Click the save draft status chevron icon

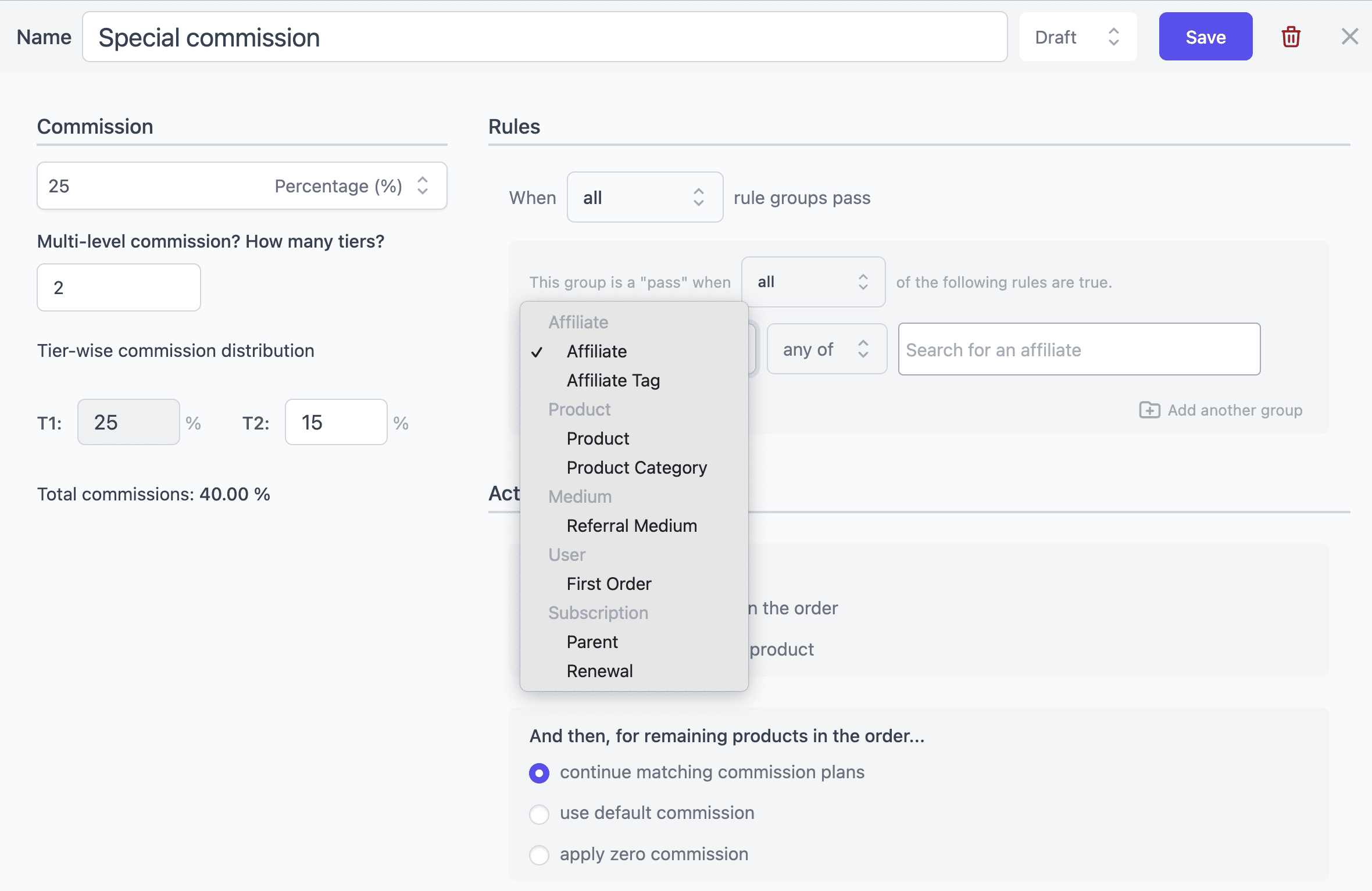coord(1113,37)
